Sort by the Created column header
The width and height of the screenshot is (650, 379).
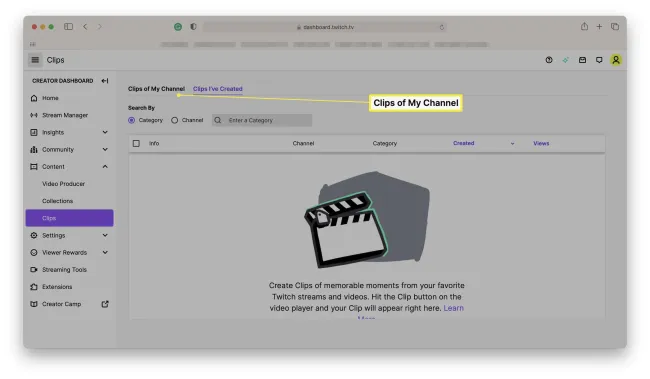pyautogui.click(x=463, y=143)
